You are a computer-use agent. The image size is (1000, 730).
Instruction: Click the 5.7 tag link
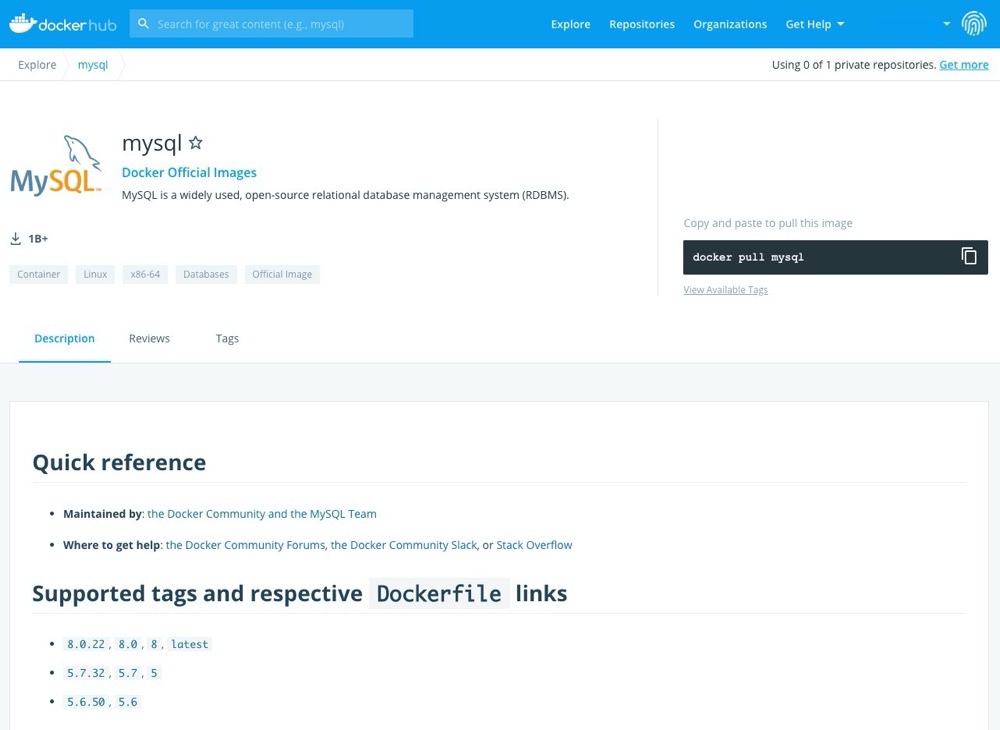click(x=128, y=673)
